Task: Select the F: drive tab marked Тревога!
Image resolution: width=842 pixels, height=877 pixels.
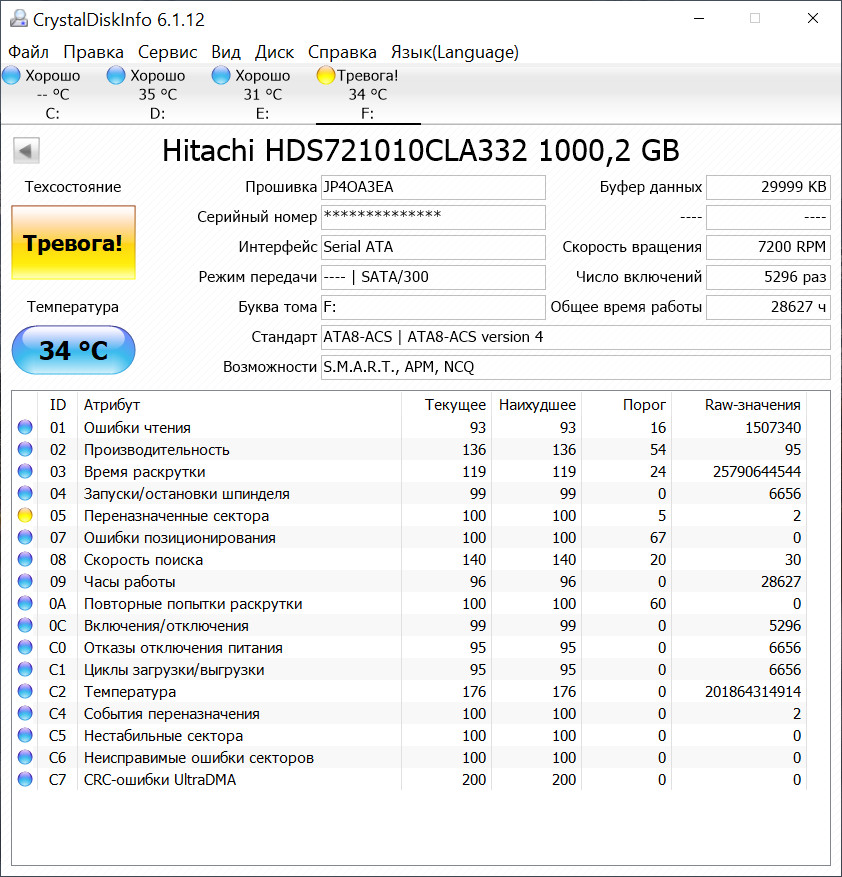Action: [x=368, y=94]
